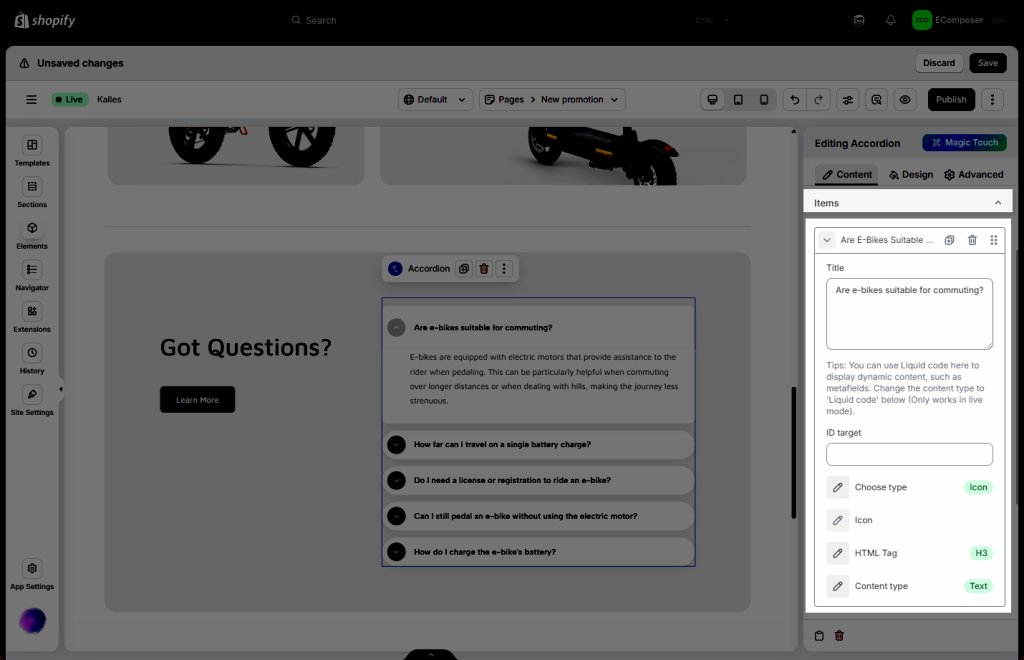Open History in left sidebar
Viewport: 1024px width, 660px height.
[x=32, y=358]
